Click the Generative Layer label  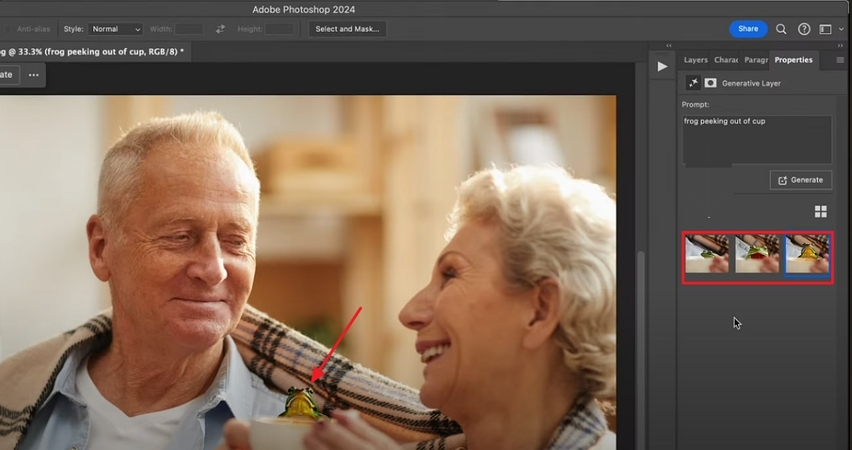click(x=751, y=84)
